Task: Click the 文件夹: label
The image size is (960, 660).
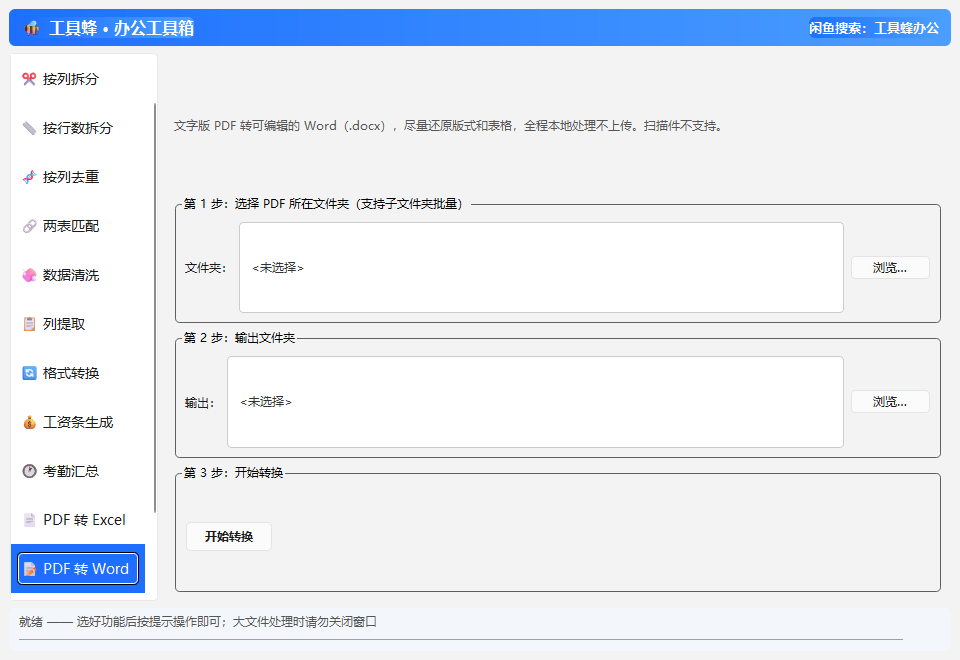Action: click(205, 268)
